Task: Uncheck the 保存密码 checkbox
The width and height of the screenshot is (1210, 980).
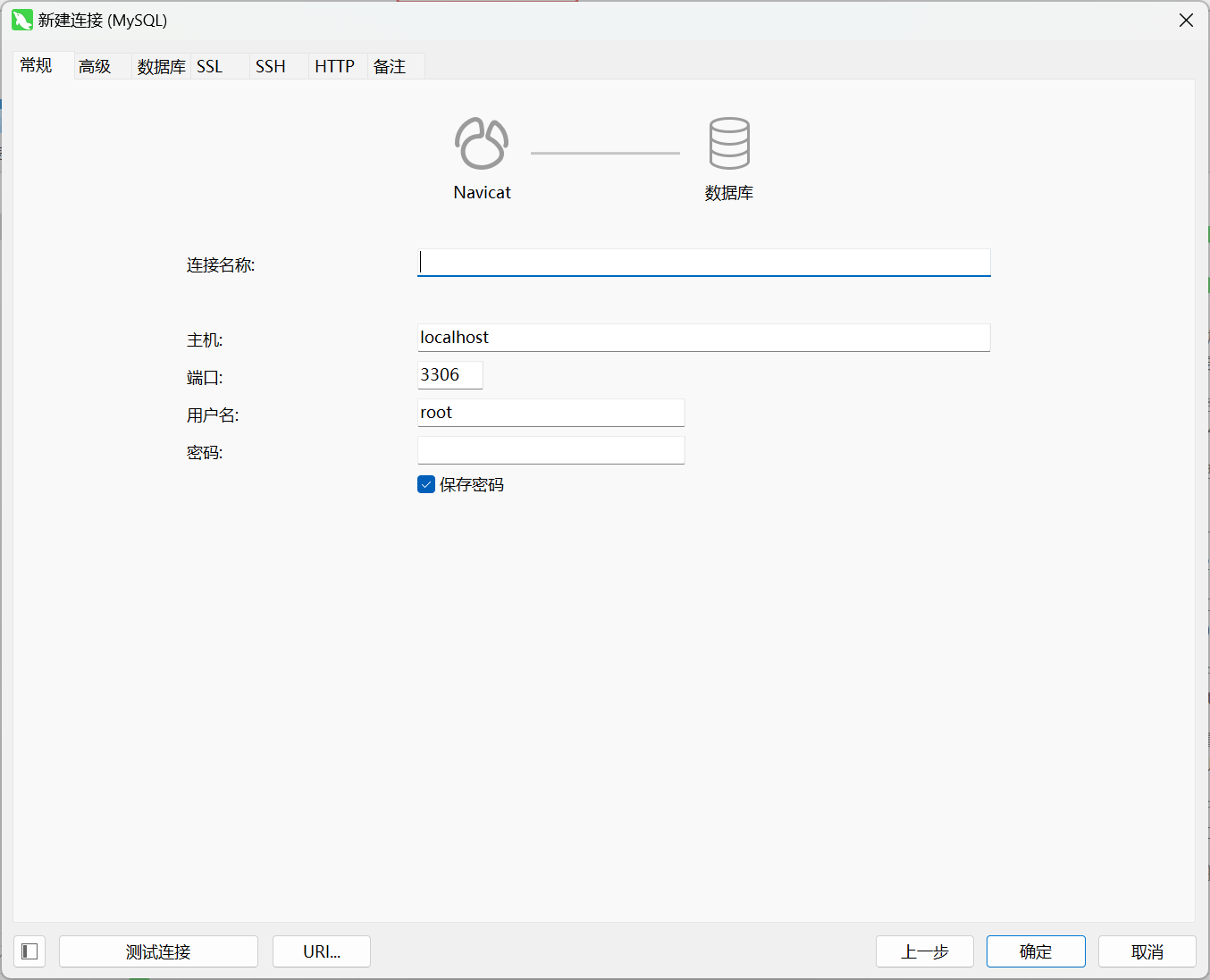Action: 426,484
